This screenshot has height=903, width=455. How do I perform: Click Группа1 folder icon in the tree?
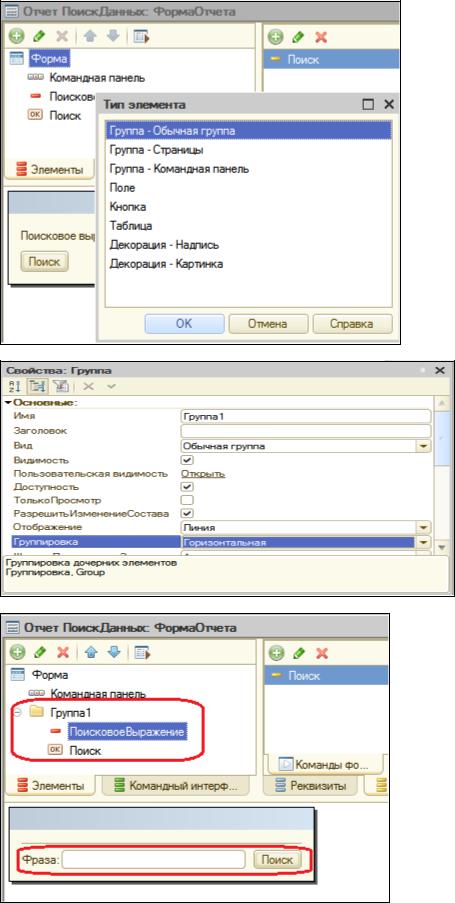click(x=37, y=712)
